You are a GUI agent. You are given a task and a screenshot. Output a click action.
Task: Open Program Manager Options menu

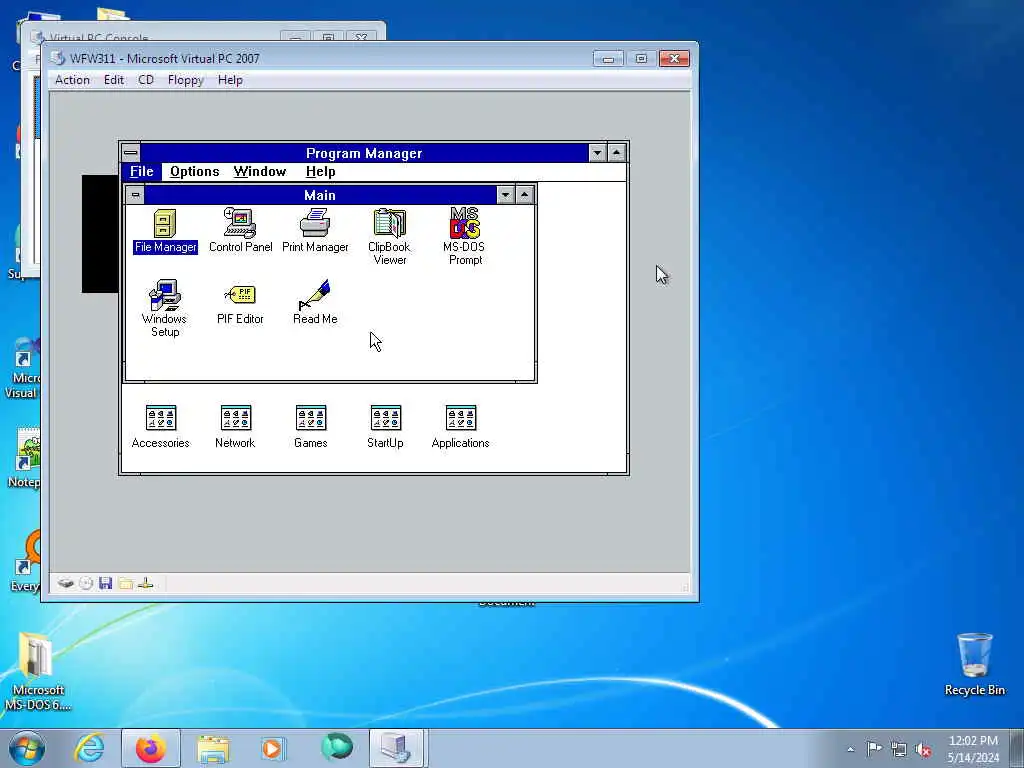195,172
